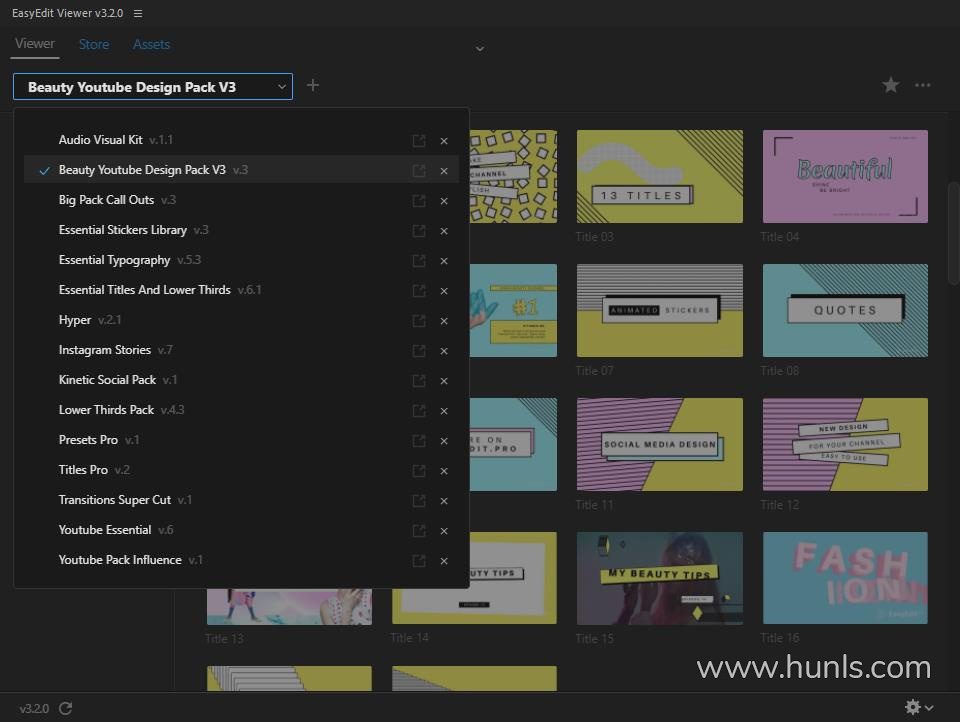Open the three-dots more options menu
This screenshot has height=722, width=960.
point(923,86)
